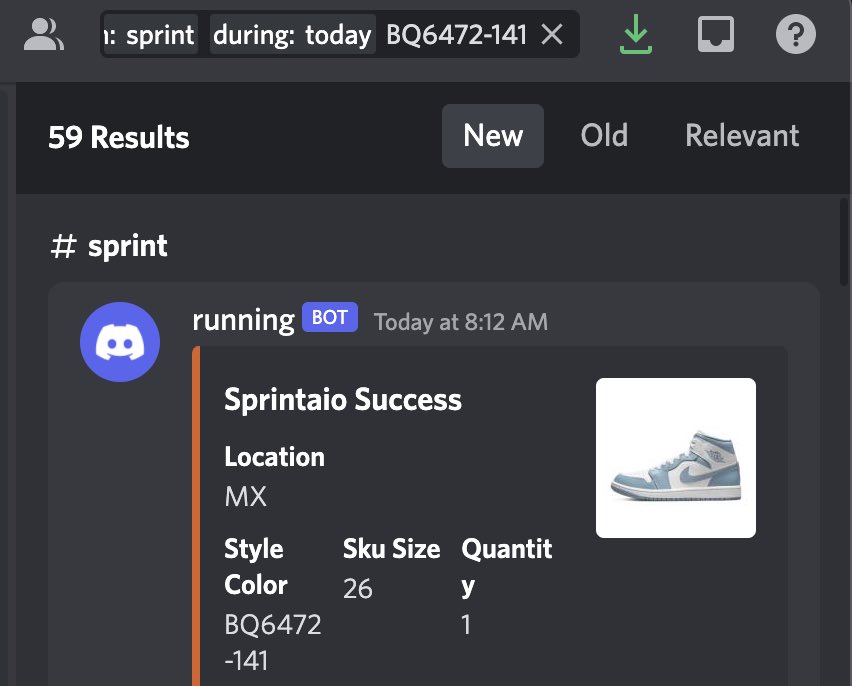
Task: Open the help question mark icon
Action: click(795, 34)
